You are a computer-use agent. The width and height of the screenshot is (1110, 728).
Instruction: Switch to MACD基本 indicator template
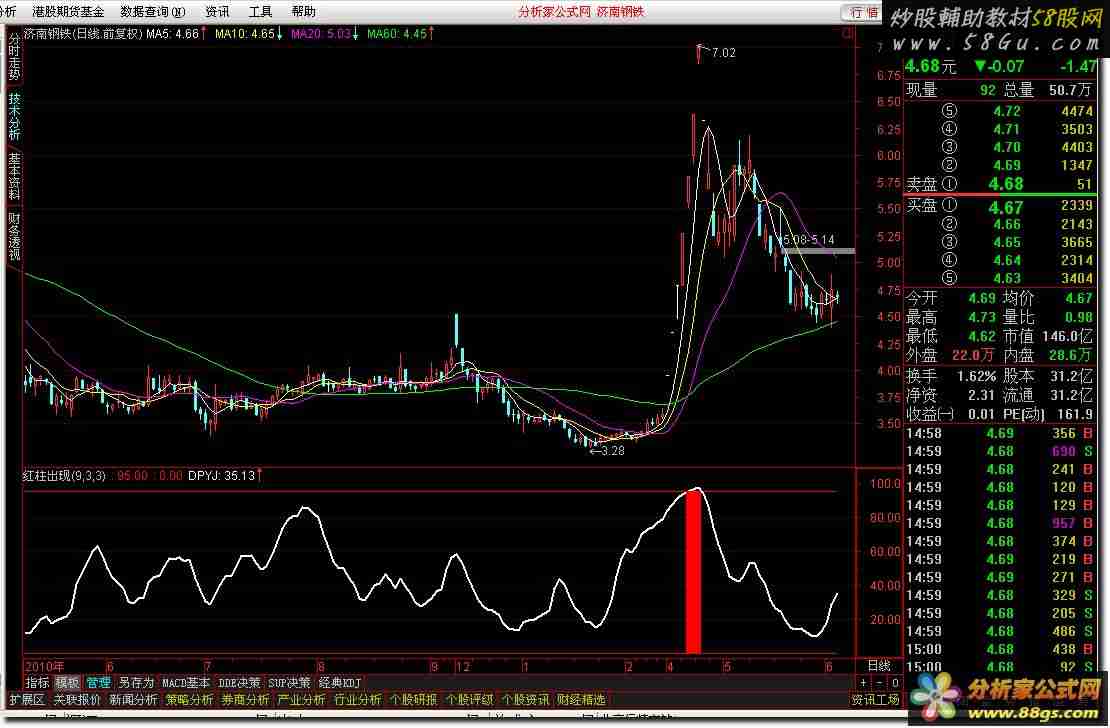pos(185,683)
